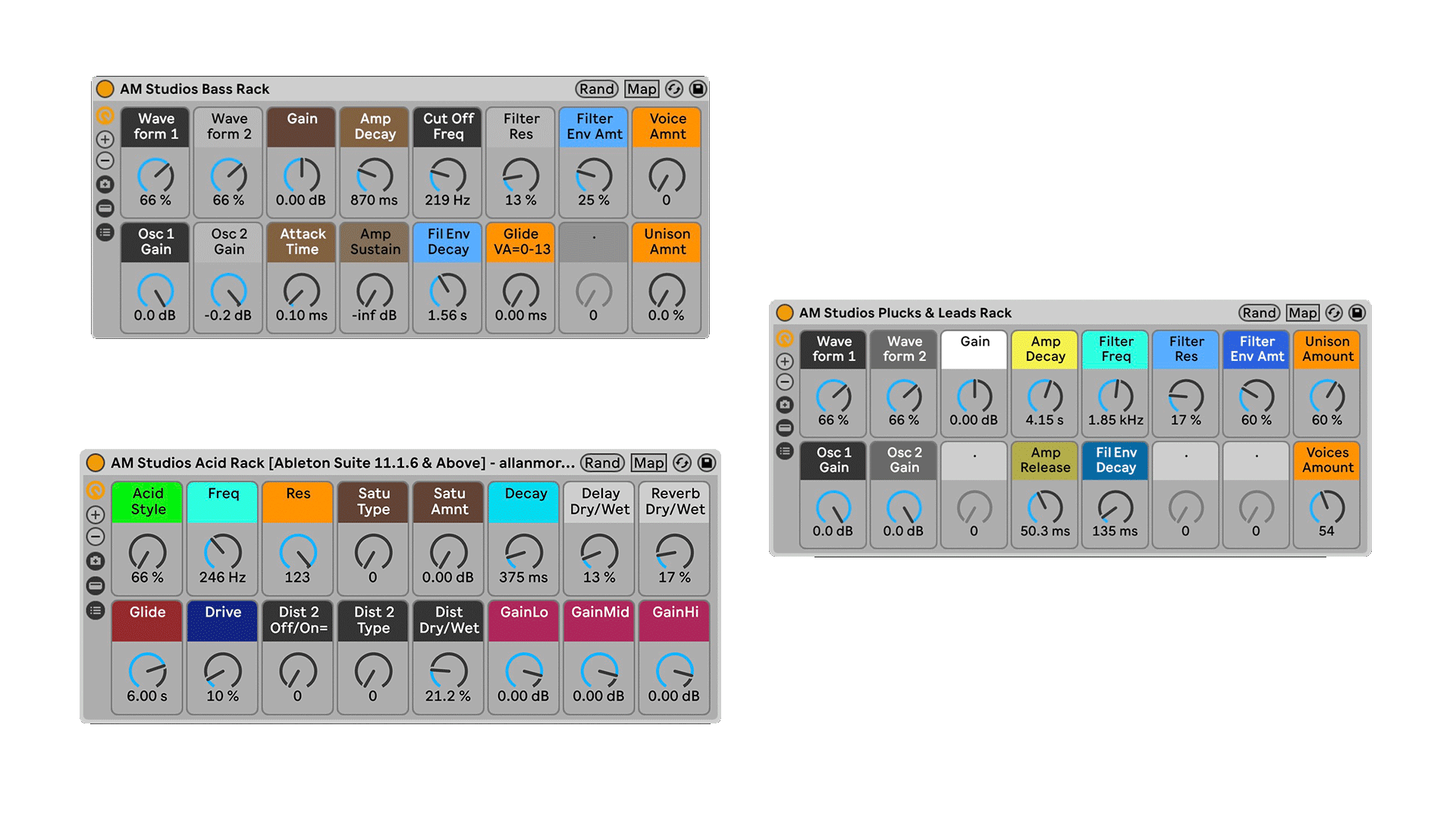Click Unison Amnt label in Bass Rack

click(x=667, y=242)
